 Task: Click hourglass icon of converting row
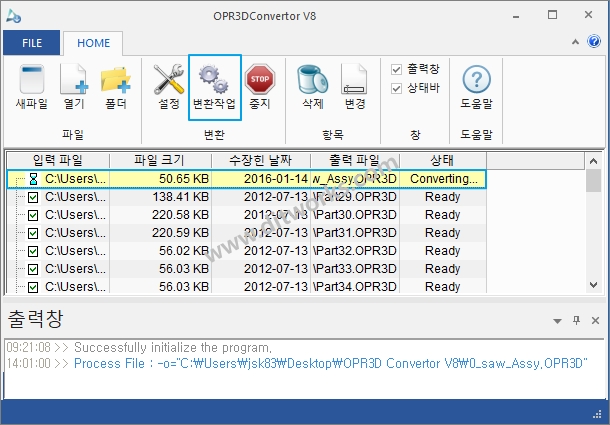tap(33, 179)
